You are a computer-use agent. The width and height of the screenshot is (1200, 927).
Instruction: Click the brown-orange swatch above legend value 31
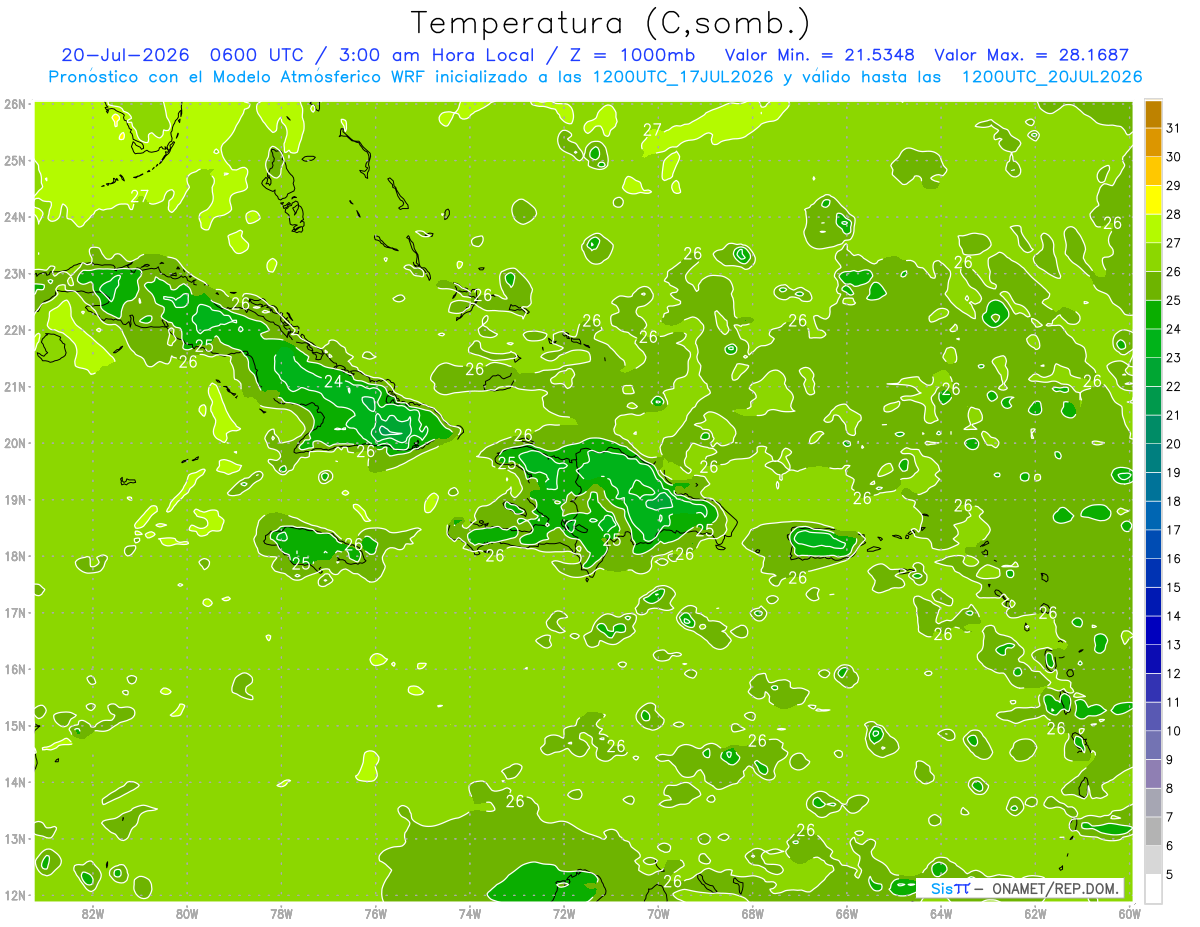1153,115
